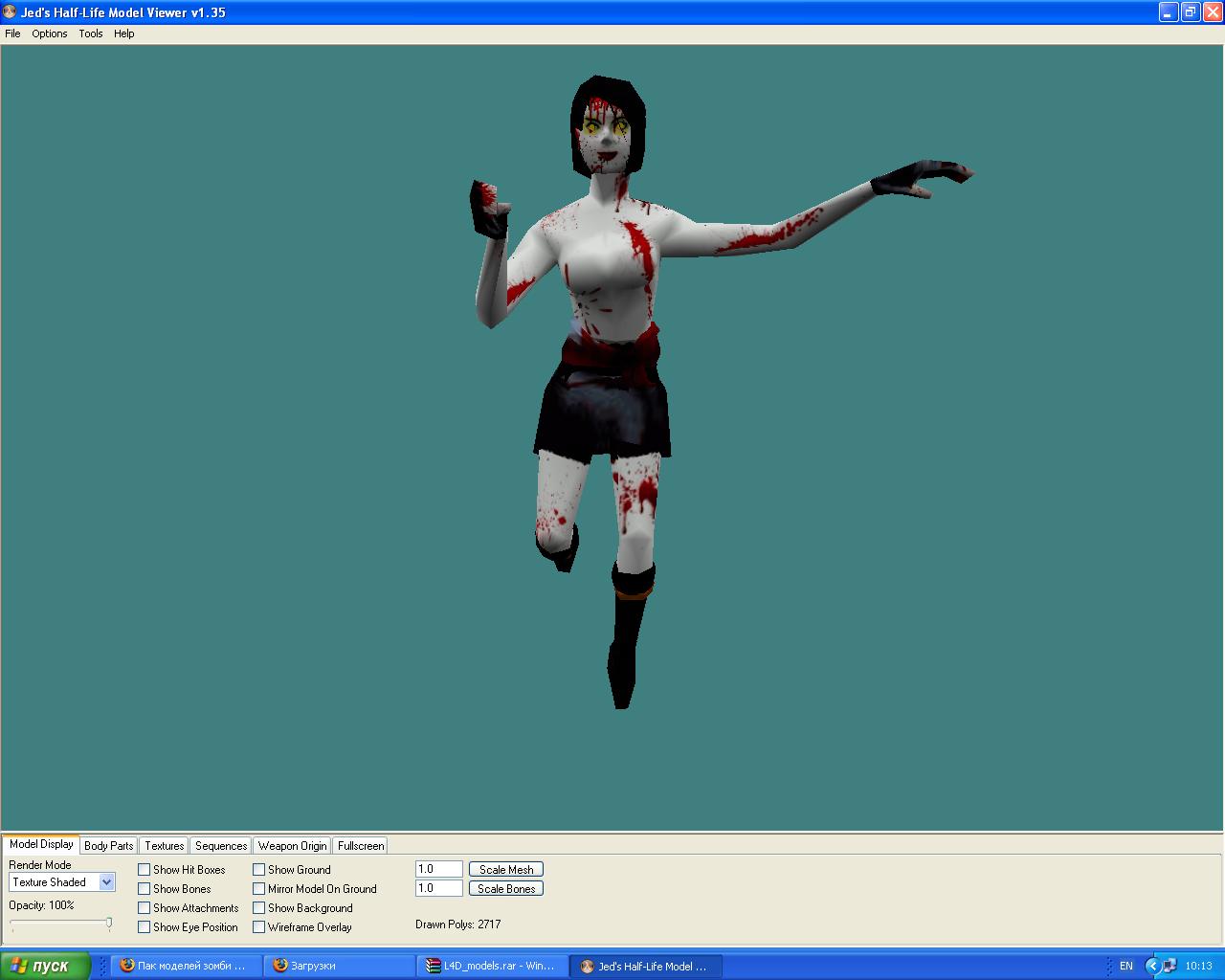
Task: Click the system clock showing 10:13
Action: pos(1198,966)
